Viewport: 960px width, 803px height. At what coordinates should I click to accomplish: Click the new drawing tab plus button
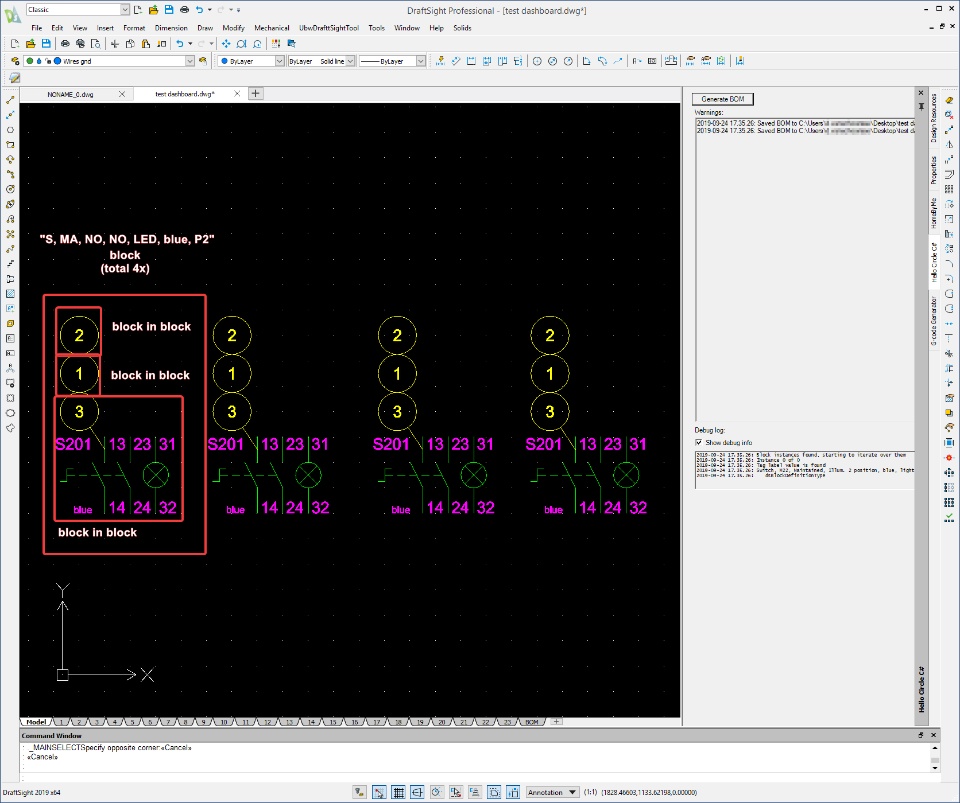tap(256, 94)
